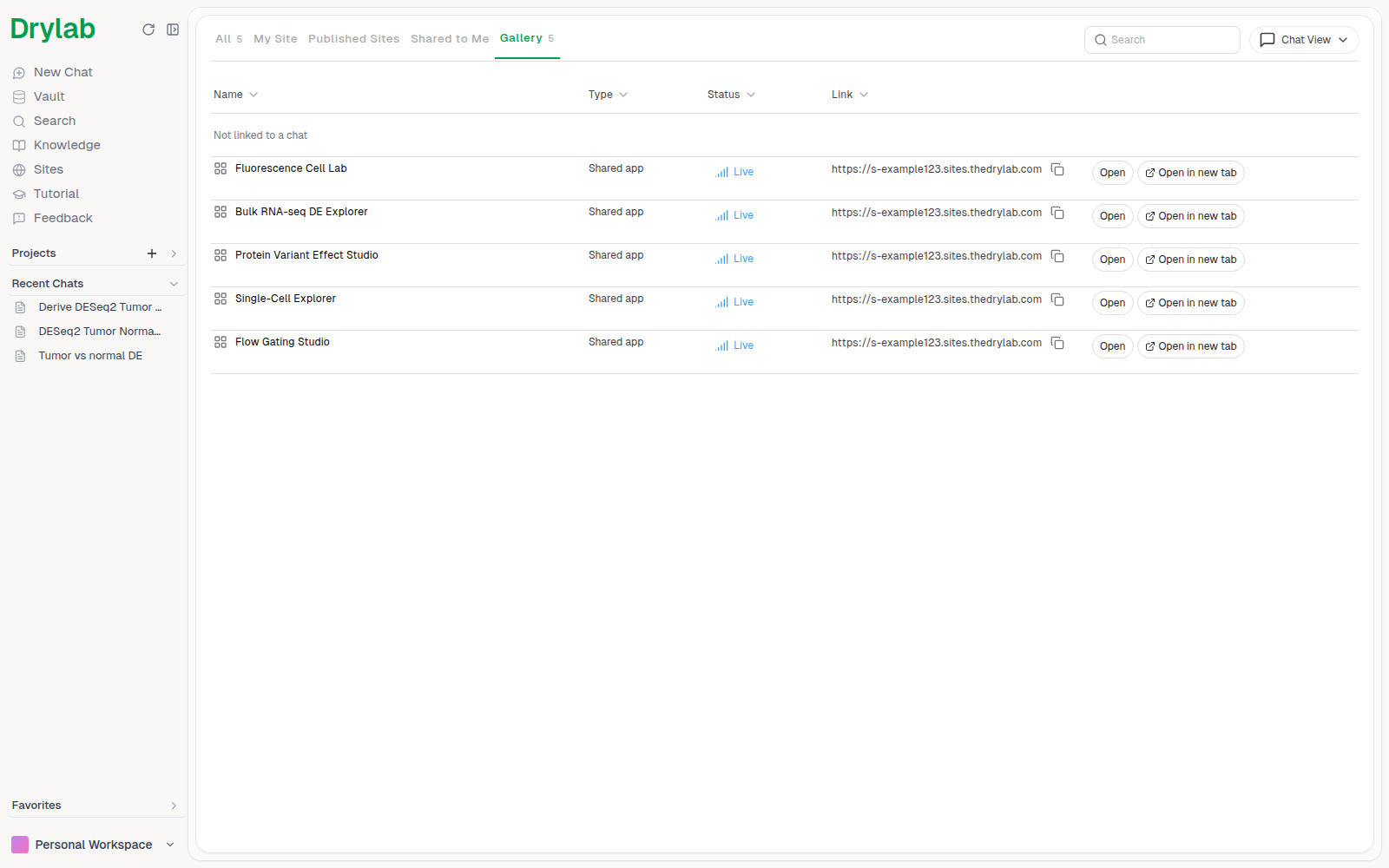The width and height of the screenshot is (1389, 868).
Task: Click the Protein Variant Effect Studio app icon
Action: (221, 255)
